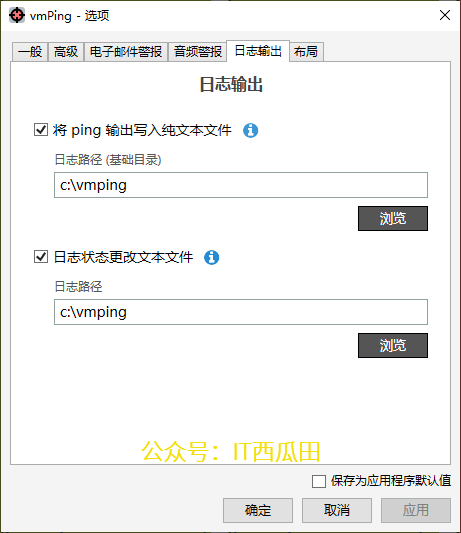The image size is (461, 533).
Task: Open the 高级 tab
Action: click(x=66, y=52)
